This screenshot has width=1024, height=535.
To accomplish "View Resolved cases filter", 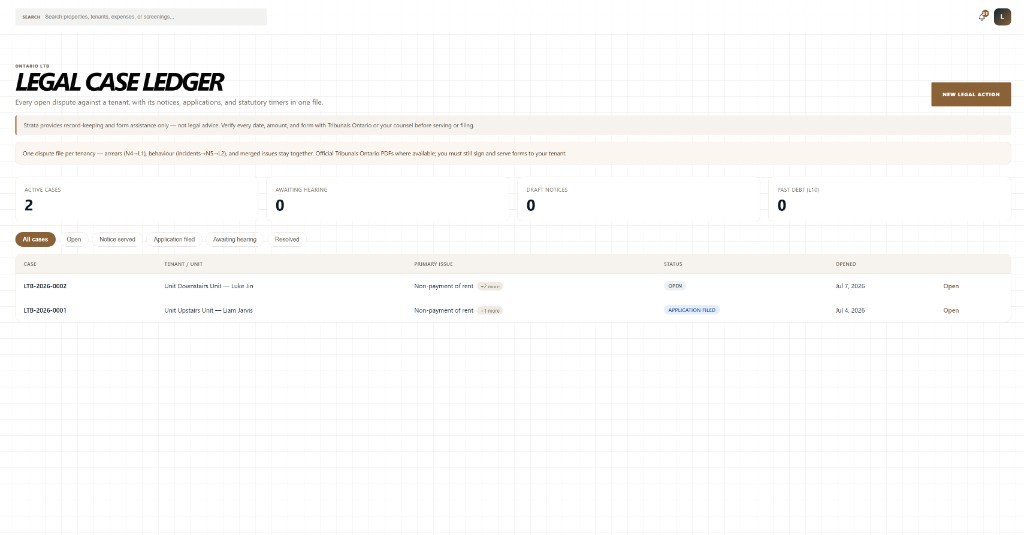I will (287, 240).
